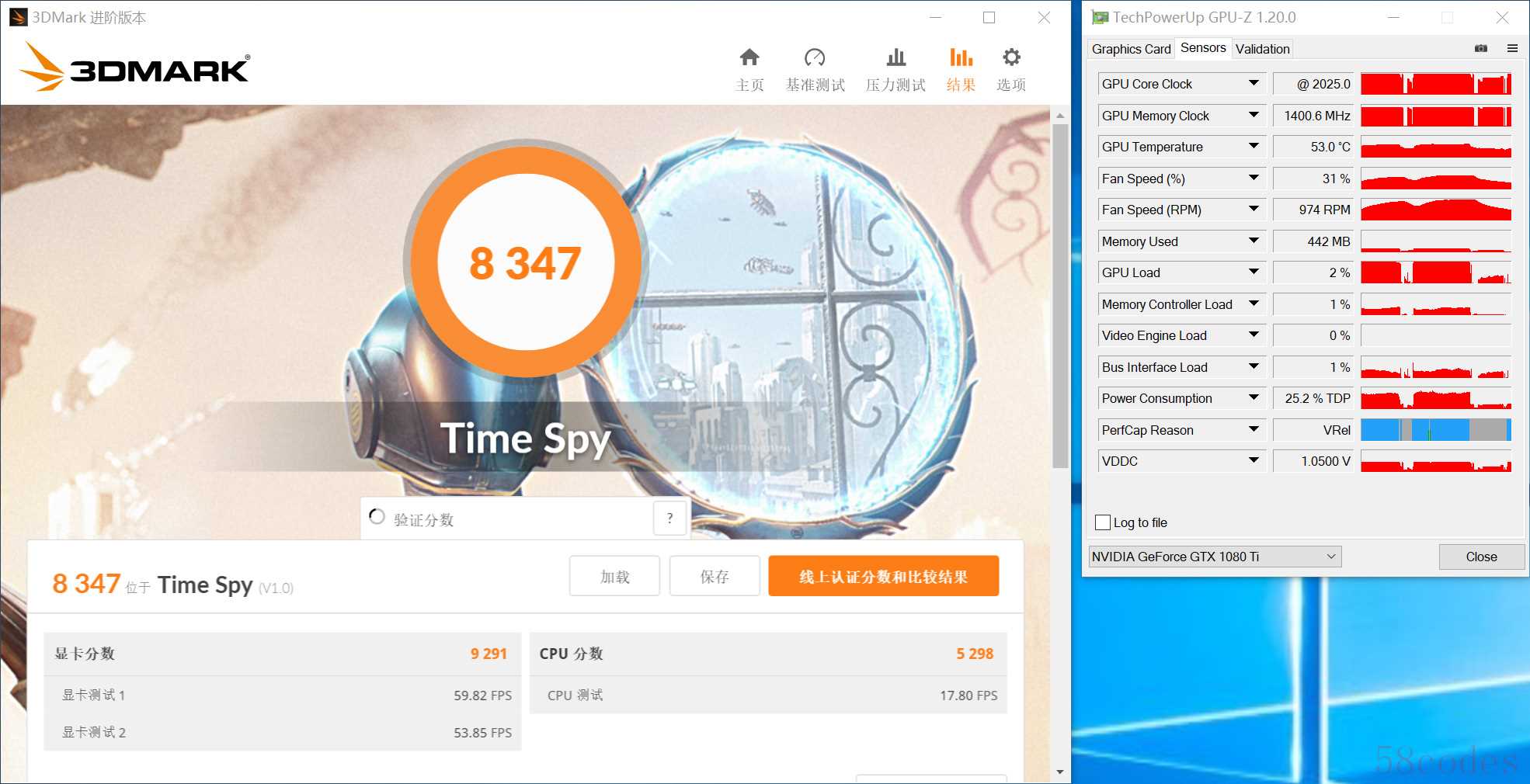This screenshot has width=1530, height=784.
Task: Open Bus Interface Load dropdown
Action: pyautogui.click(x=1254, y=366)
